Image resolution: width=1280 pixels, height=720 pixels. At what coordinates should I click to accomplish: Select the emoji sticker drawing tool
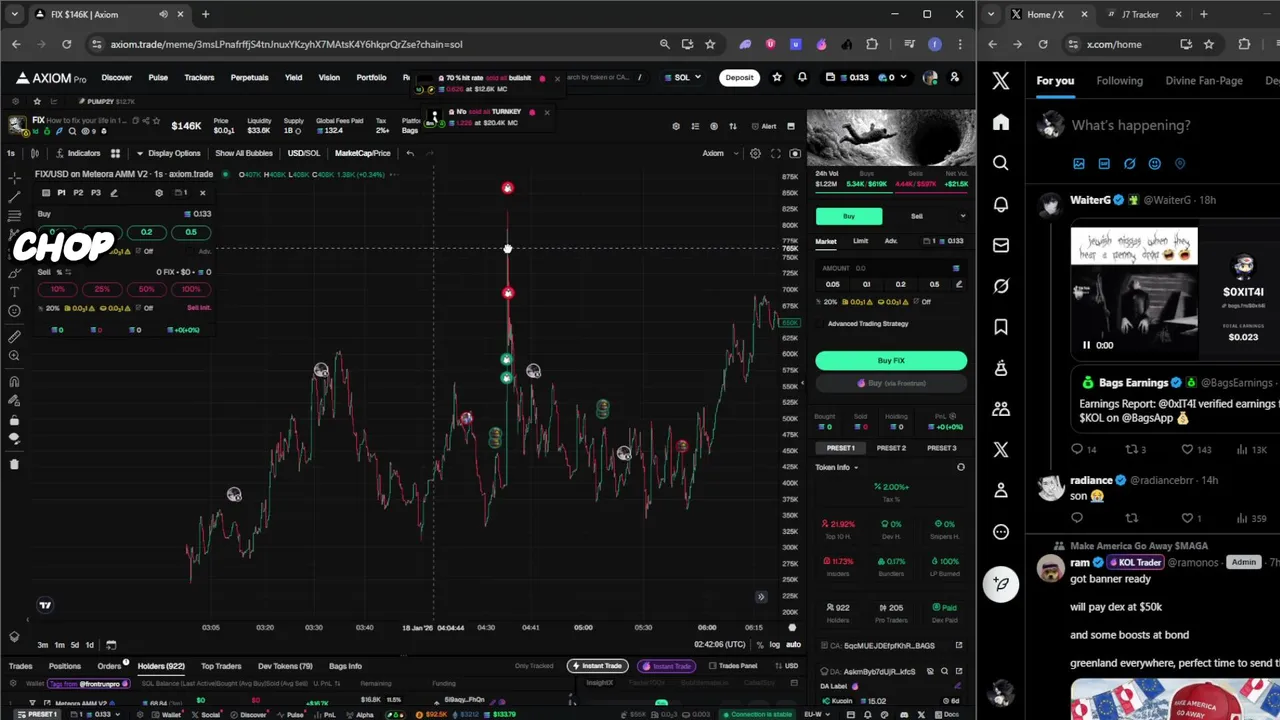tap(14, 311)
